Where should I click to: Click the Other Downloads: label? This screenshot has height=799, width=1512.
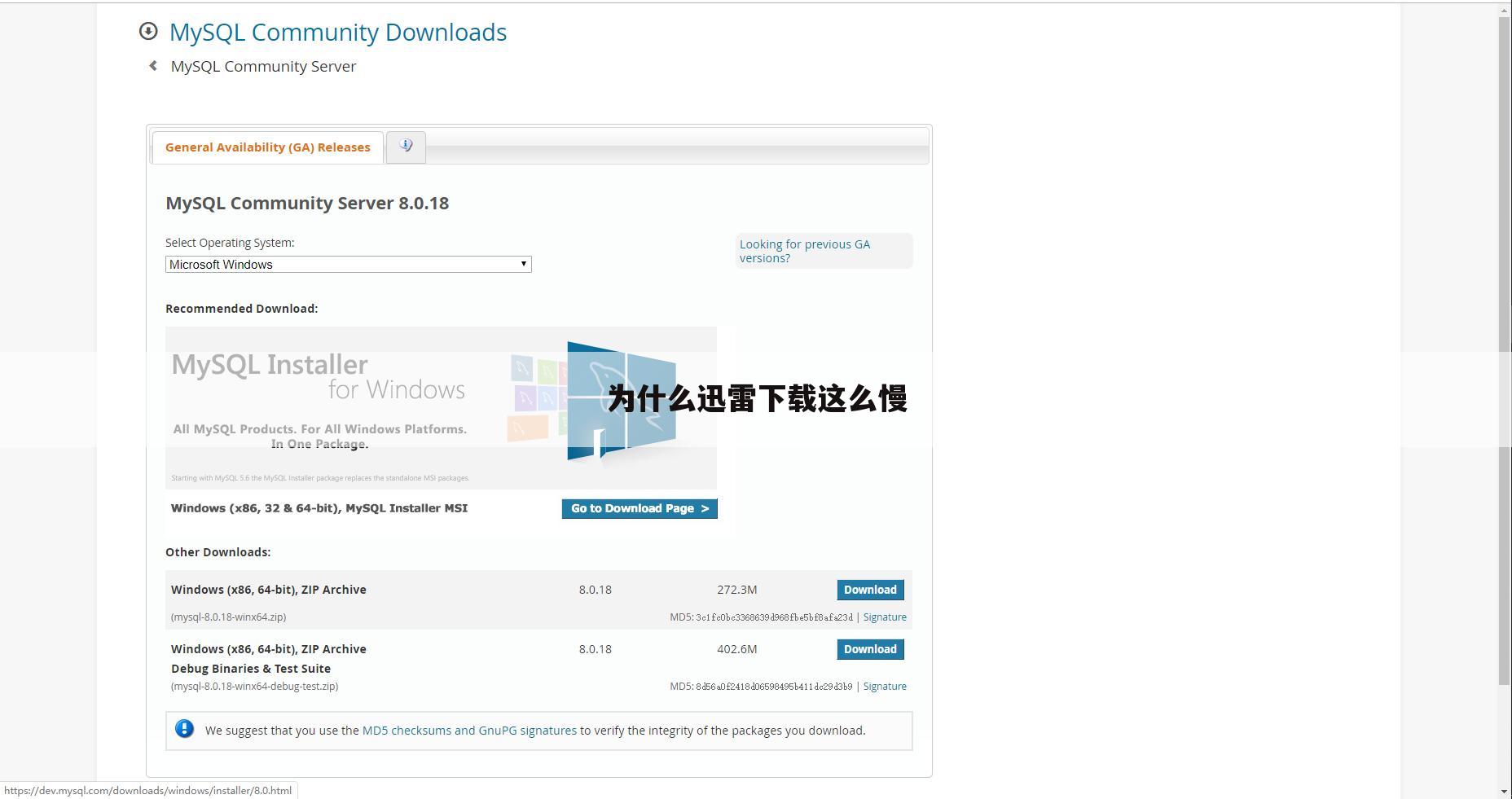pos(218,552)
